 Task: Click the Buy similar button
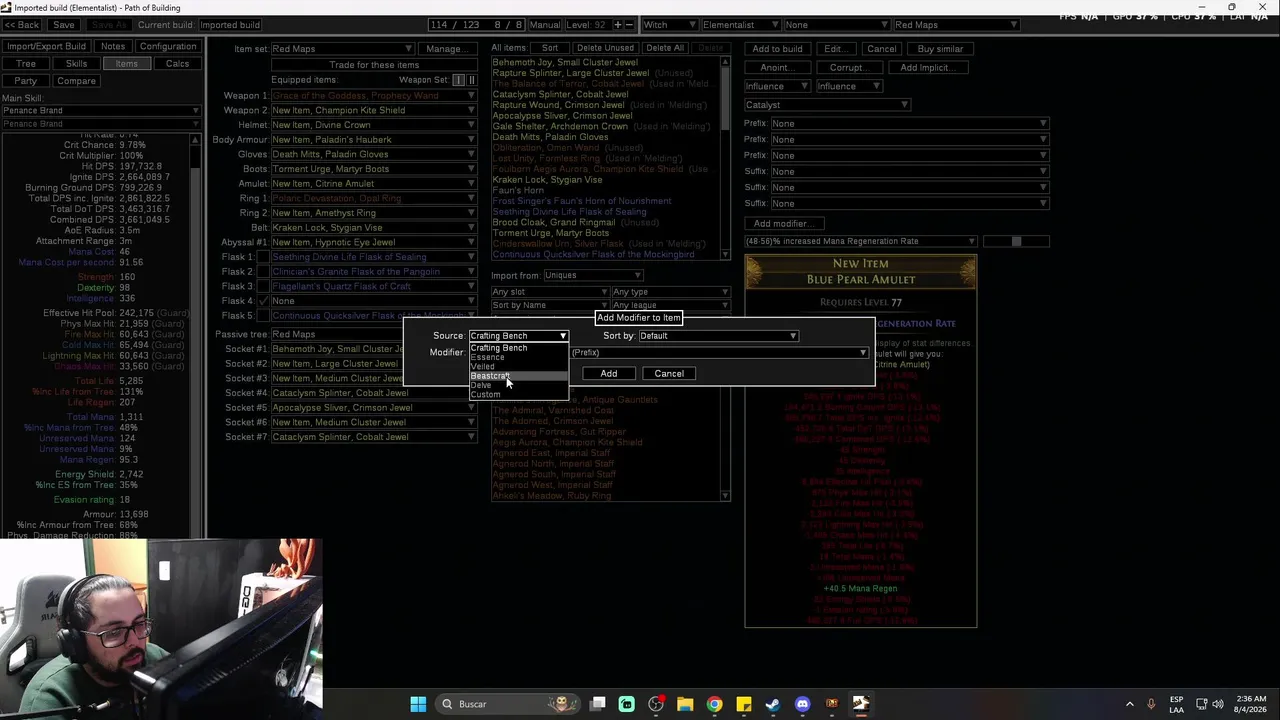[940, 49]
